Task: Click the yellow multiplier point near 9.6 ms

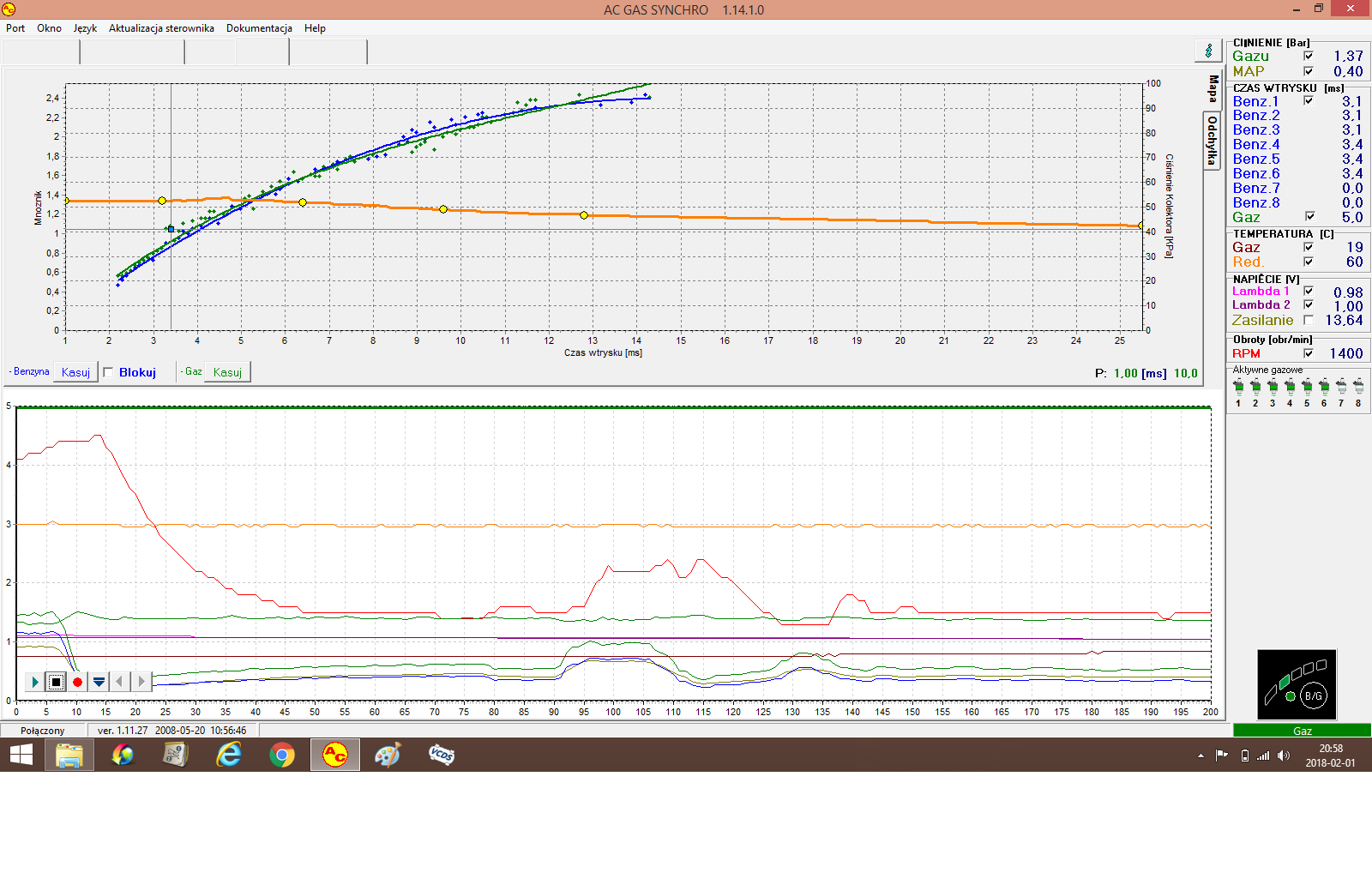Action: [443, 209]
